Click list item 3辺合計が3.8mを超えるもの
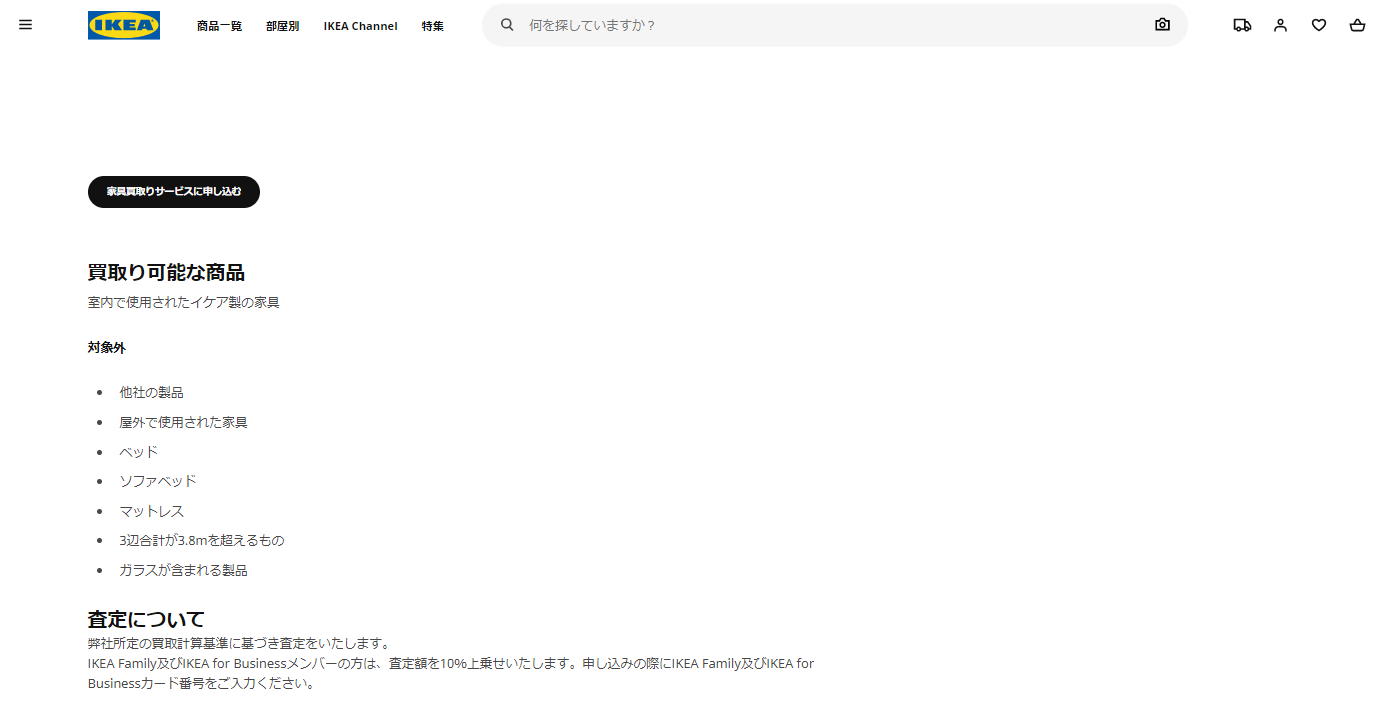Image resolution: width=1395 pixels, height=706 pixels. [202, 540]
